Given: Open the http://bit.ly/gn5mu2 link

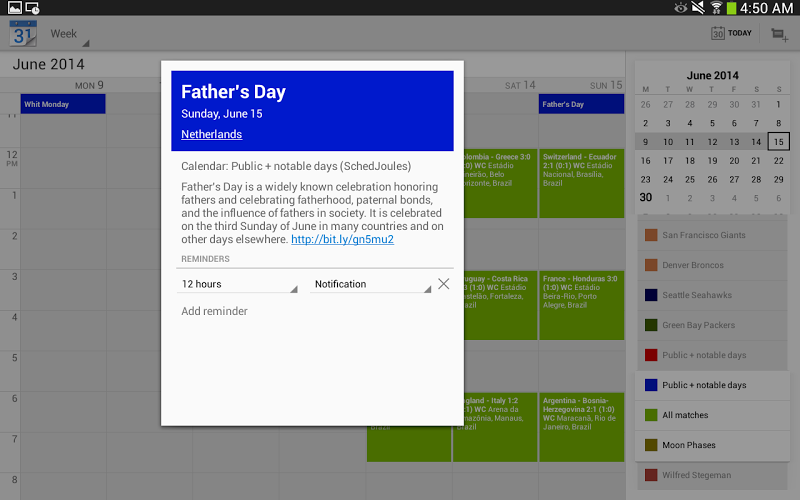Looking at the screenshot, I should 342,239.
